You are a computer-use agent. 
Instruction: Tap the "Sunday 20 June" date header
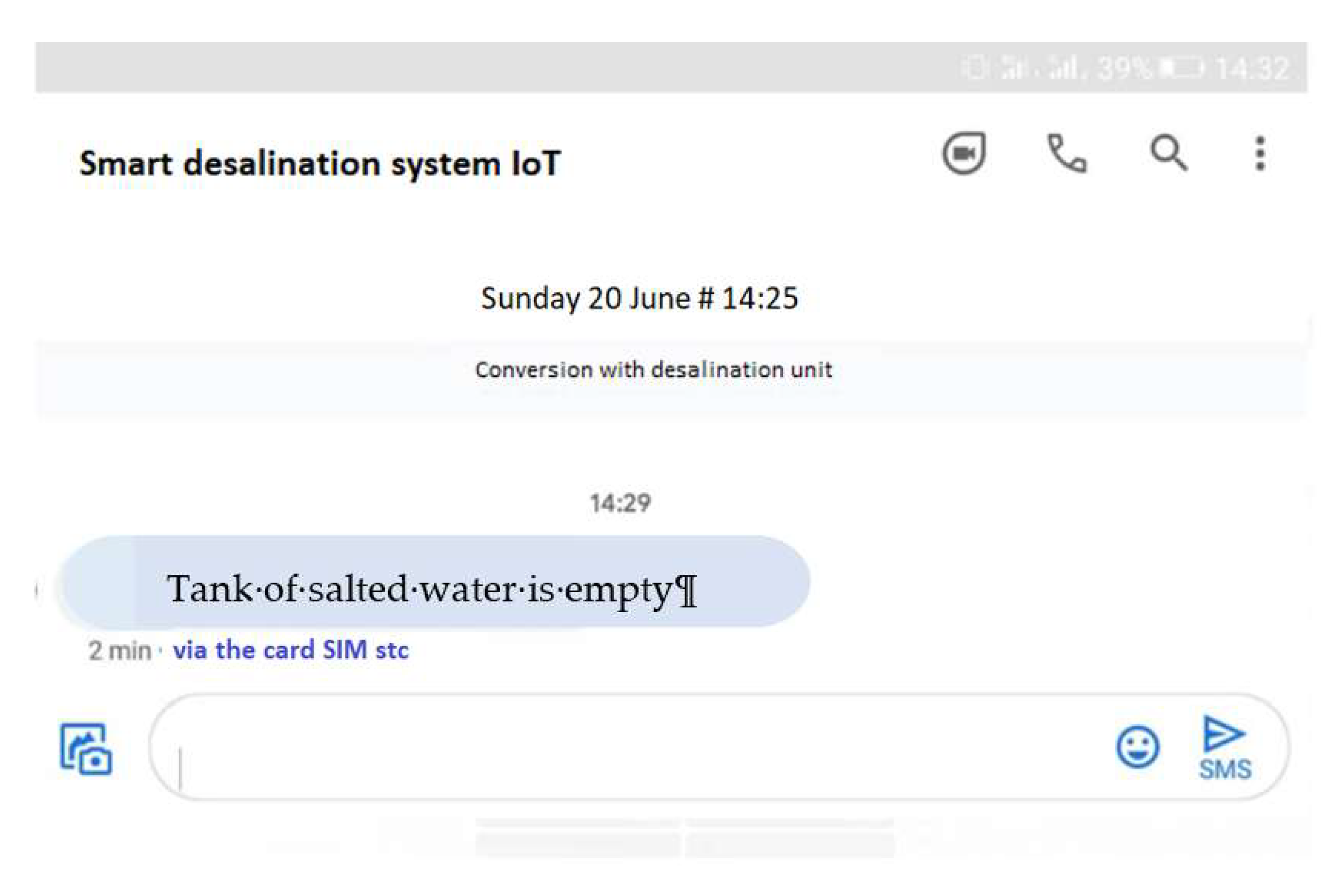(639, 298)
